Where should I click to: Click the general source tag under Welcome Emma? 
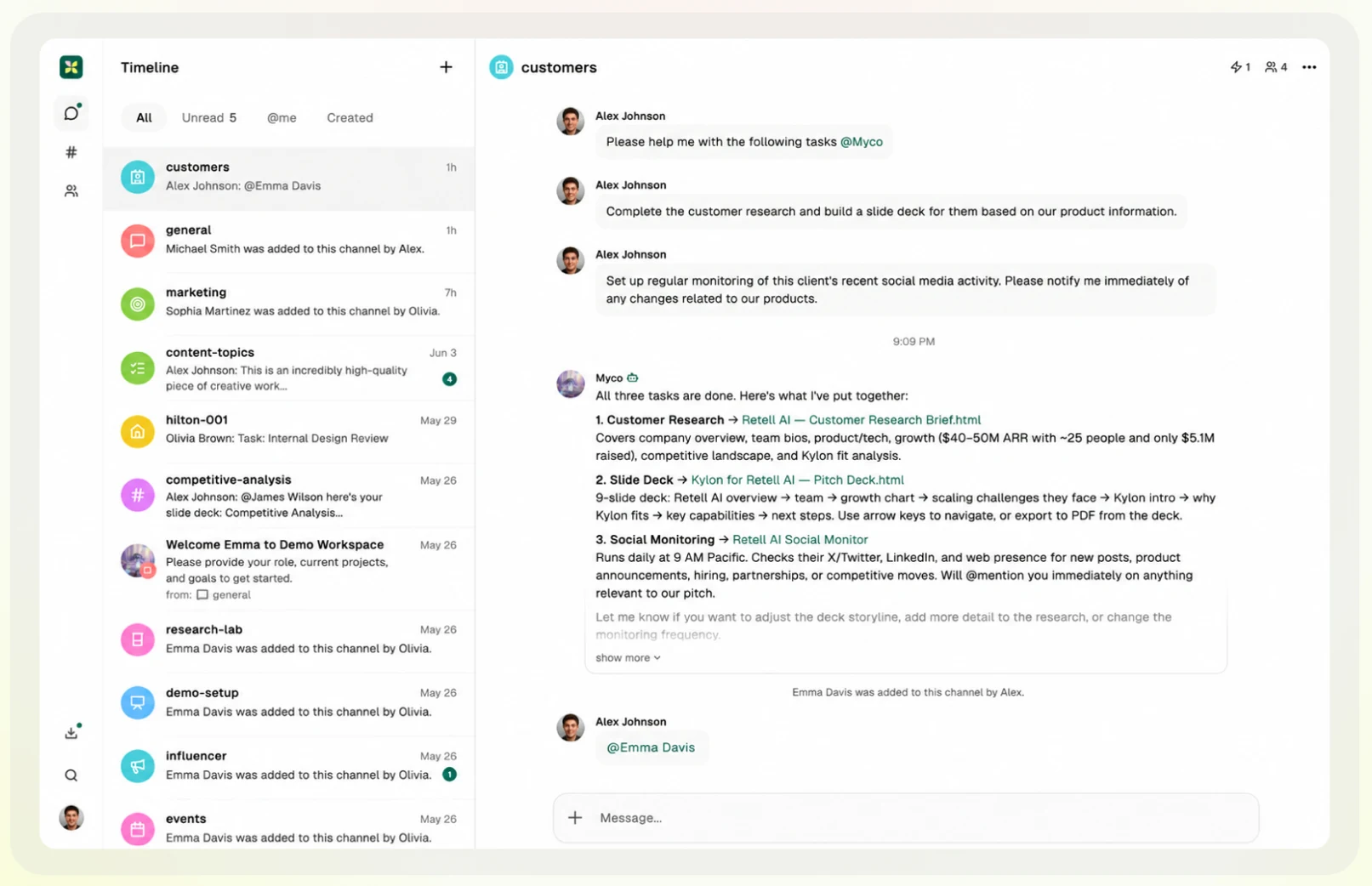pyautogui.click(x=224, y=595)
